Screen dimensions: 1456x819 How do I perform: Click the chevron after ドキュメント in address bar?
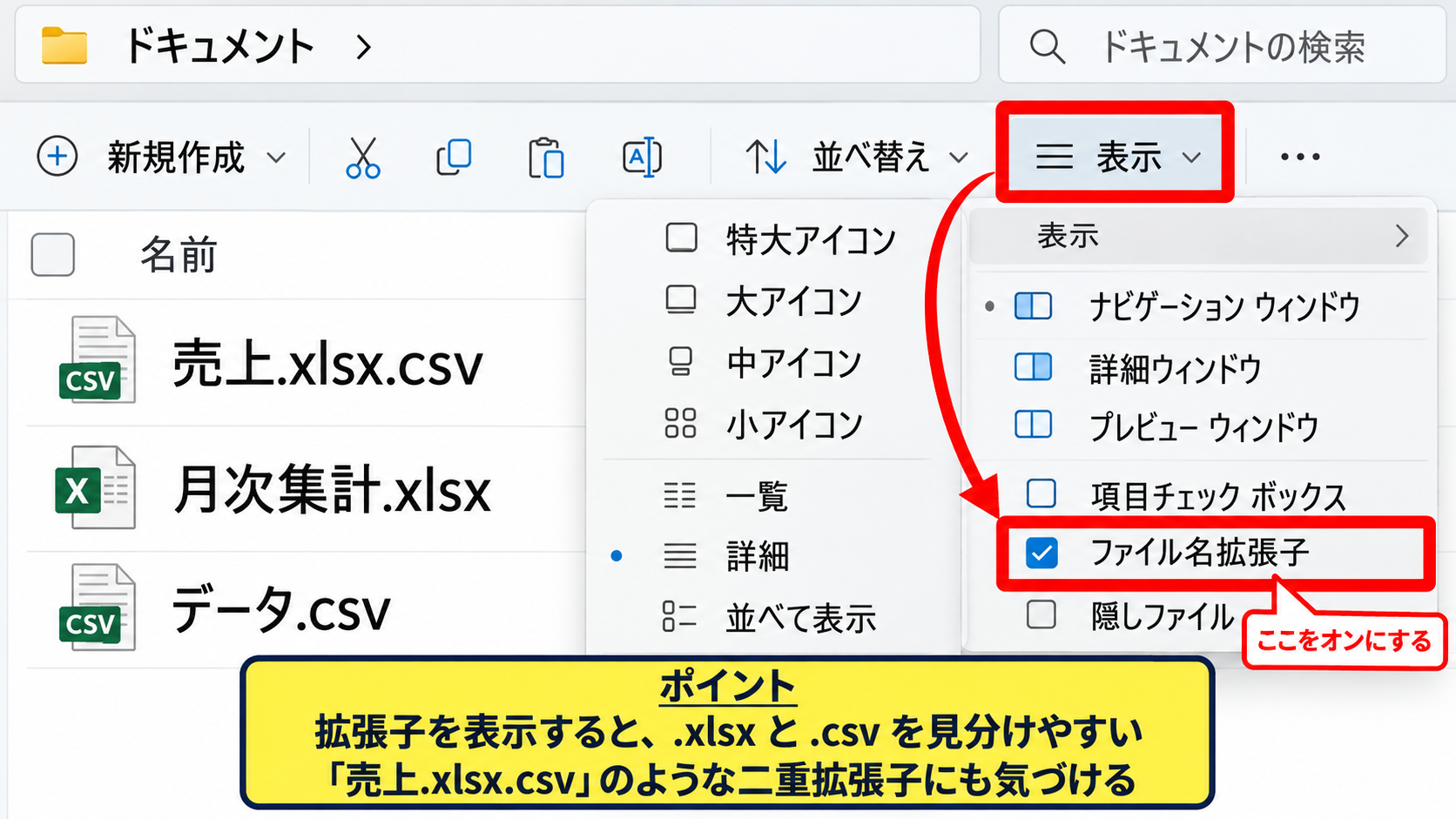pos(363,47)
